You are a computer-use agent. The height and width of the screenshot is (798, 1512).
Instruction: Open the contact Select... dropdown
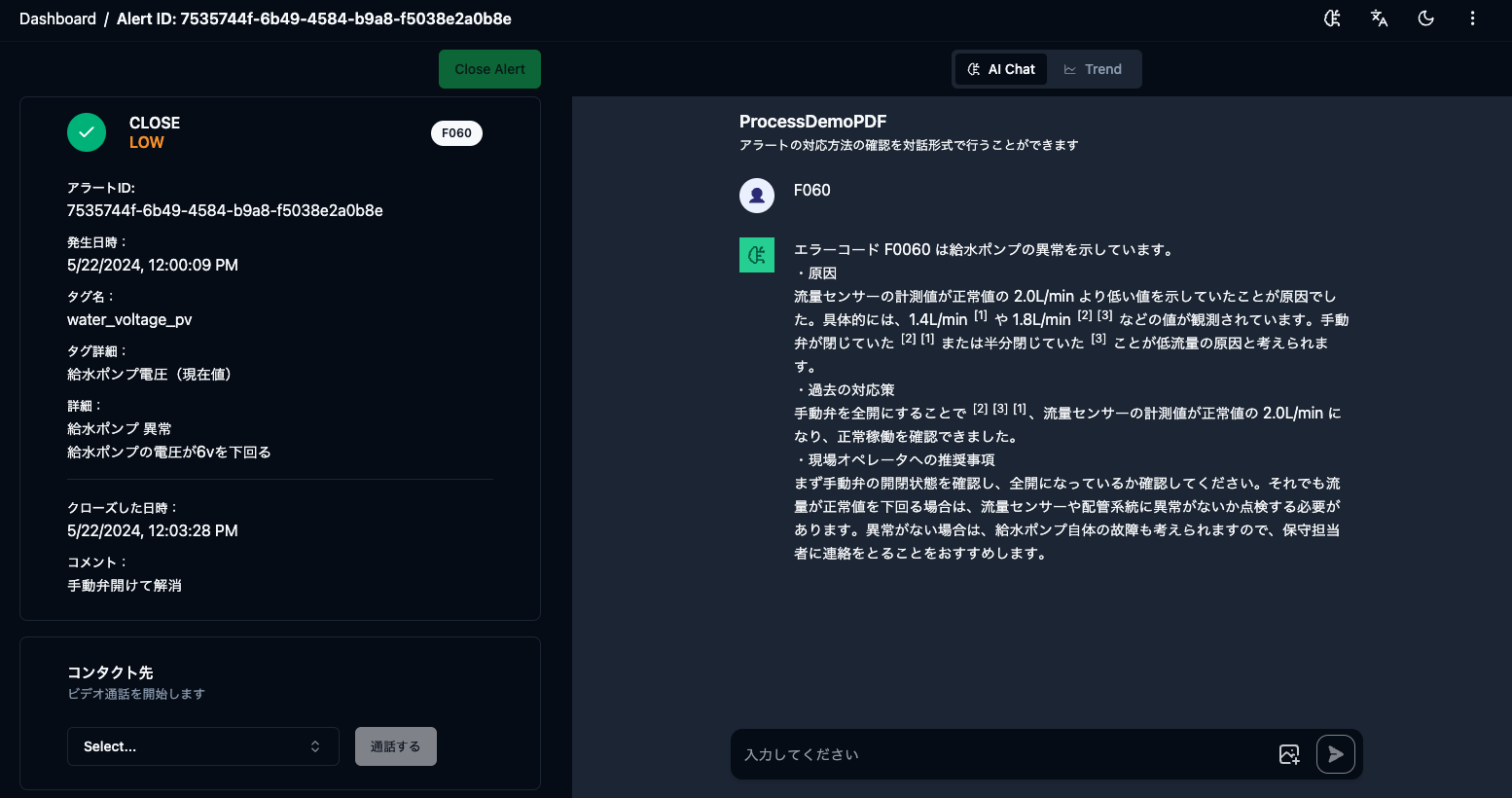coord(203,746)
